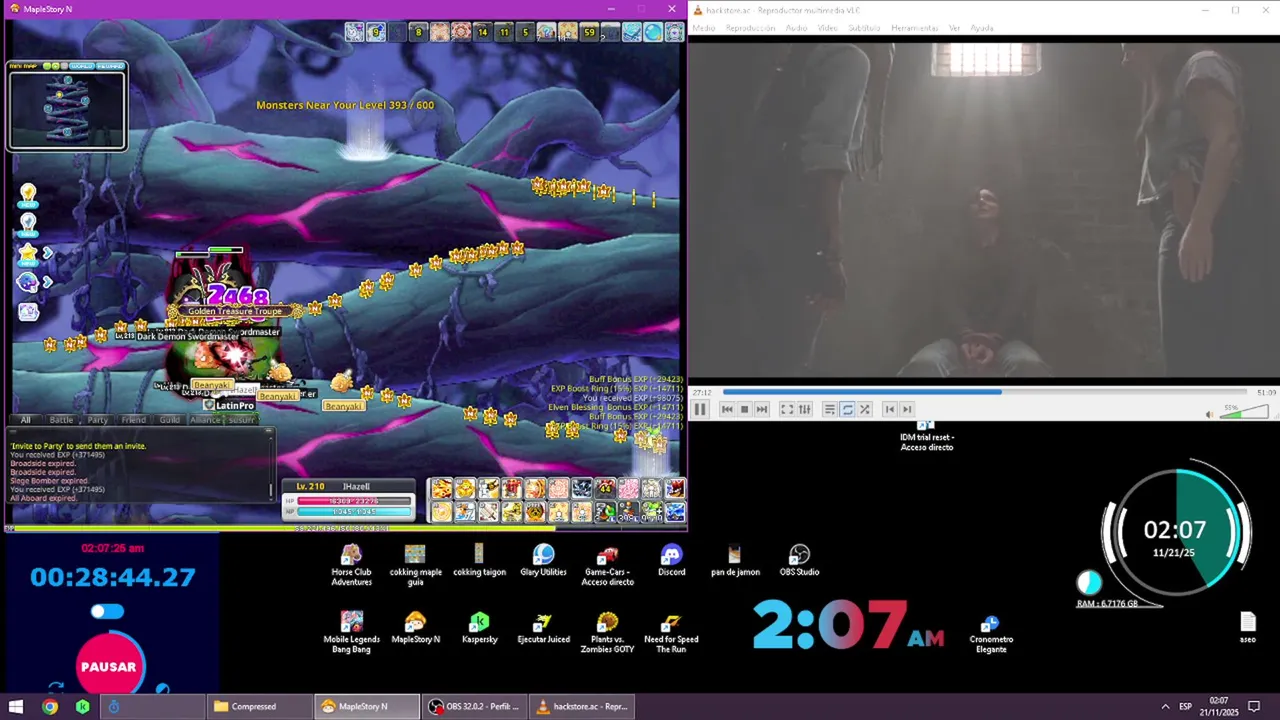Viewport: 1280px width, 720px height.
Task: Toggle loop mode in VLC
Action: 847,409
